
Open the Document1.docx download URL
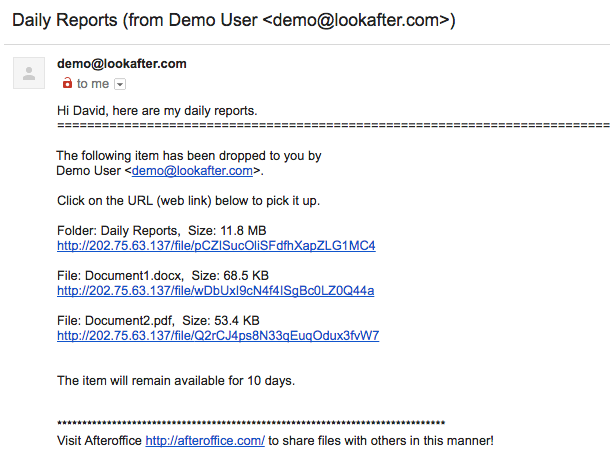[215, 290]
